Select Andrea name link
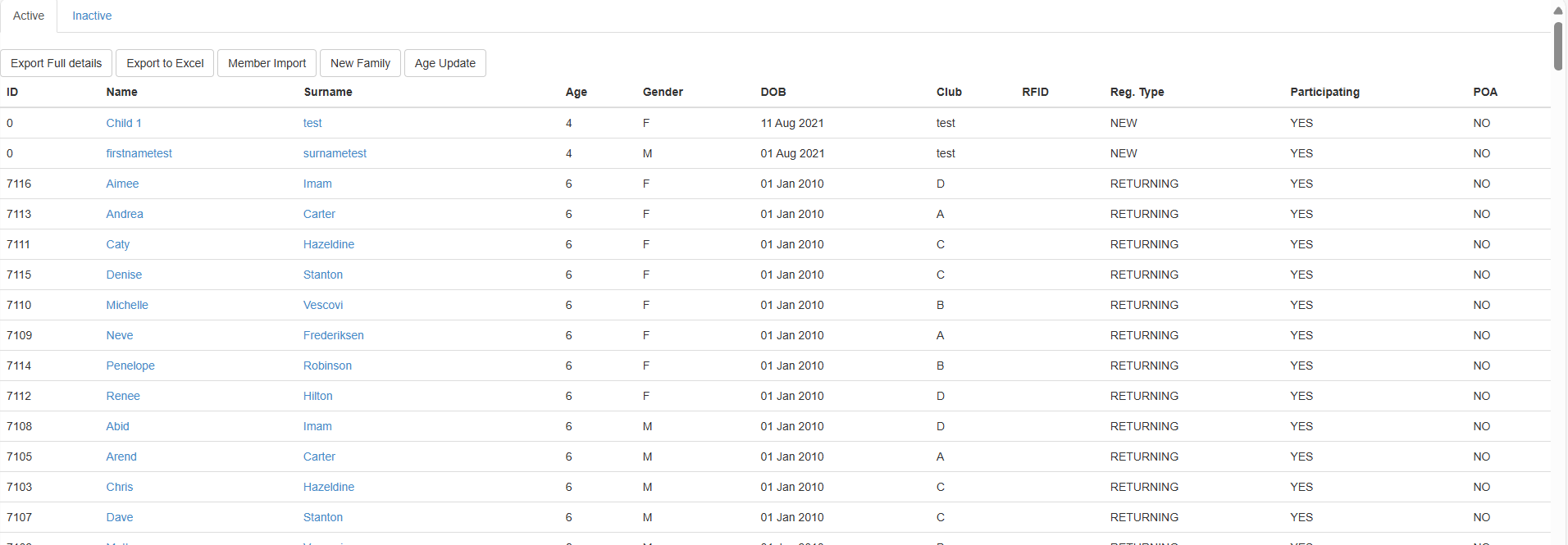Viewport: 1568px width, 545px height. [125, 214]
